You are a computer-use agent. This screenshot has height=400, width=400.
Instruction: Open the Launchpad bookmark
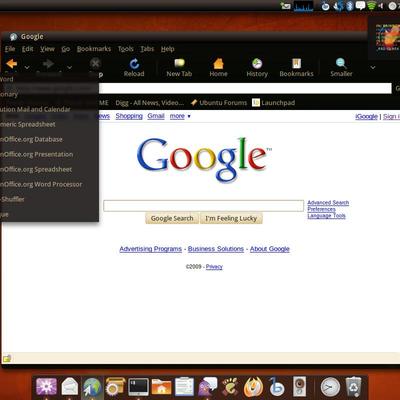click(274, 103)
